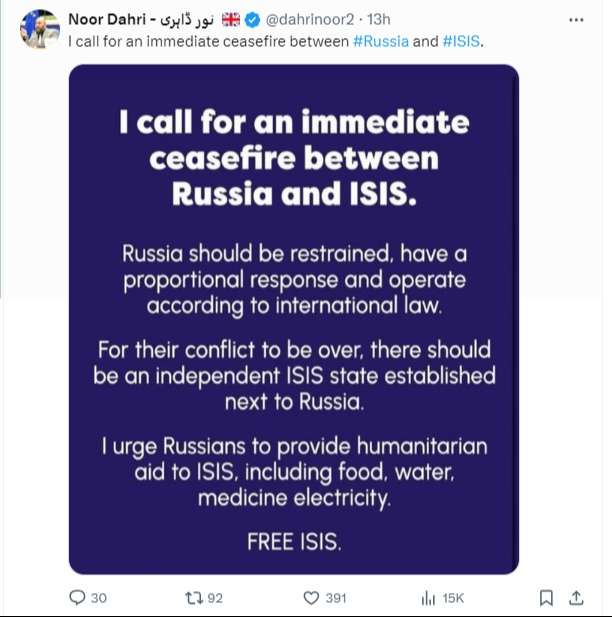Click the 30 replies count

98,598
